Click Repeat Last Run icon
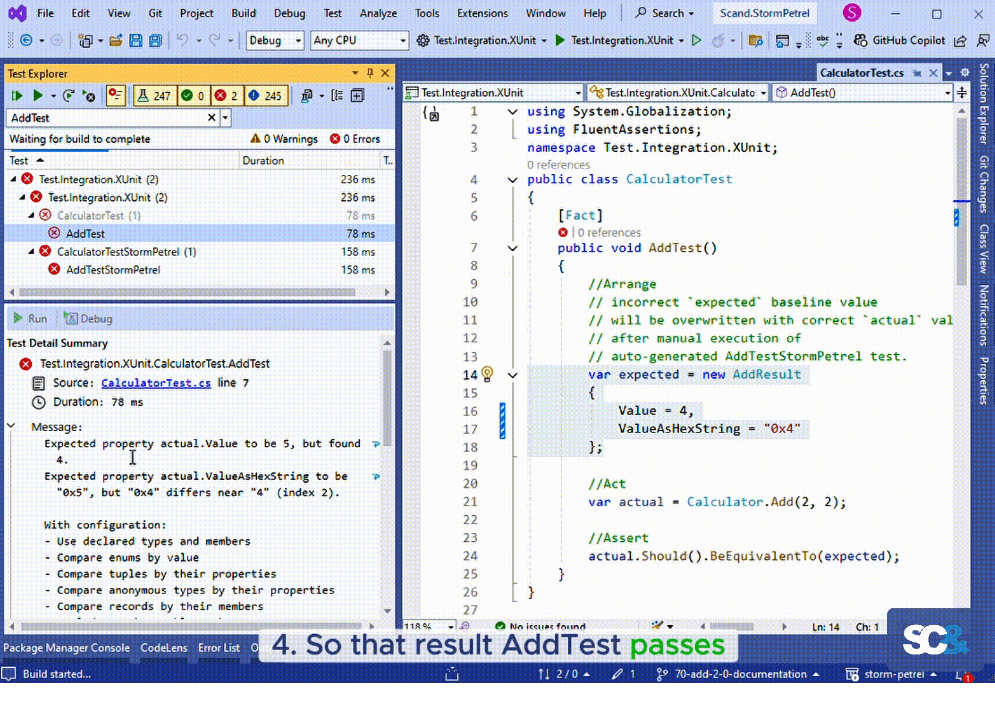 (x=68, y=96)
